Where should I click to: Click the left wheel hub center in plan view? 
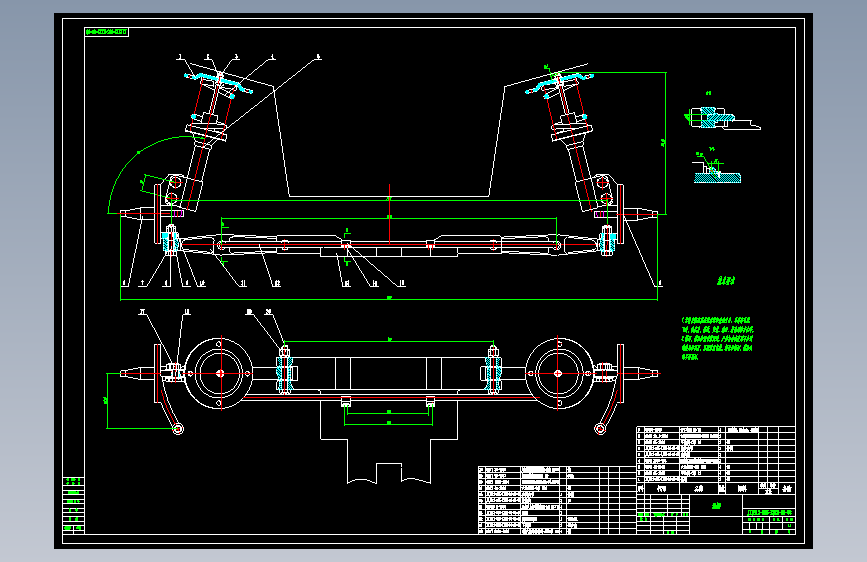click(x=220, y=373)
